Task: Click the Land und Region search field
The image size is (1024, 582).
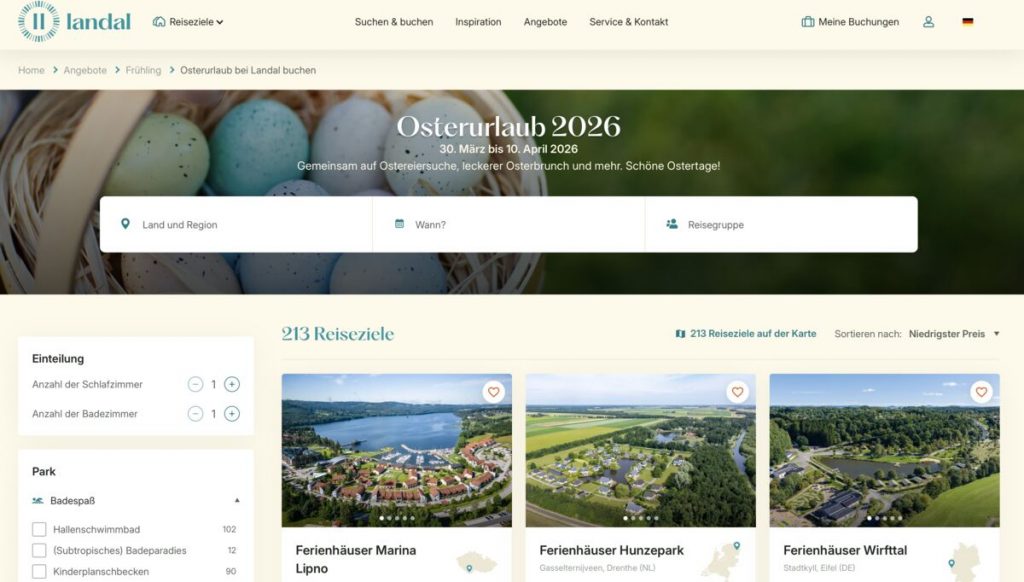Action: tap(236, 224)
